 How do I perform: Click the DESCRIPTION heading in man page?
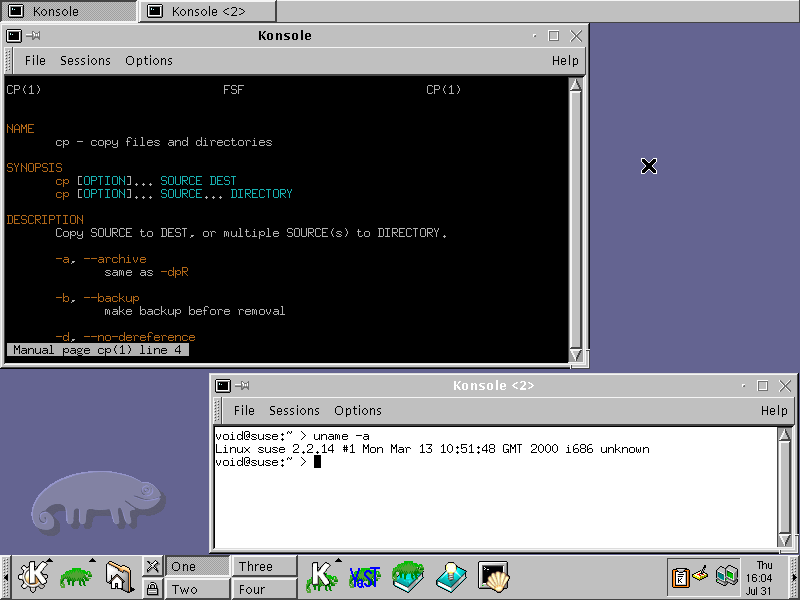point(45,220)
